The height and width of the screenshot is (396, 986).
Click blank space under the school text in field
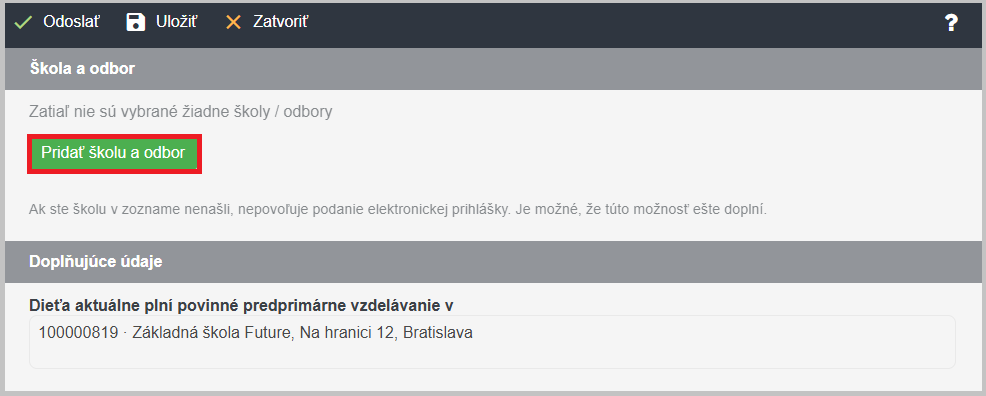[492, 355]
